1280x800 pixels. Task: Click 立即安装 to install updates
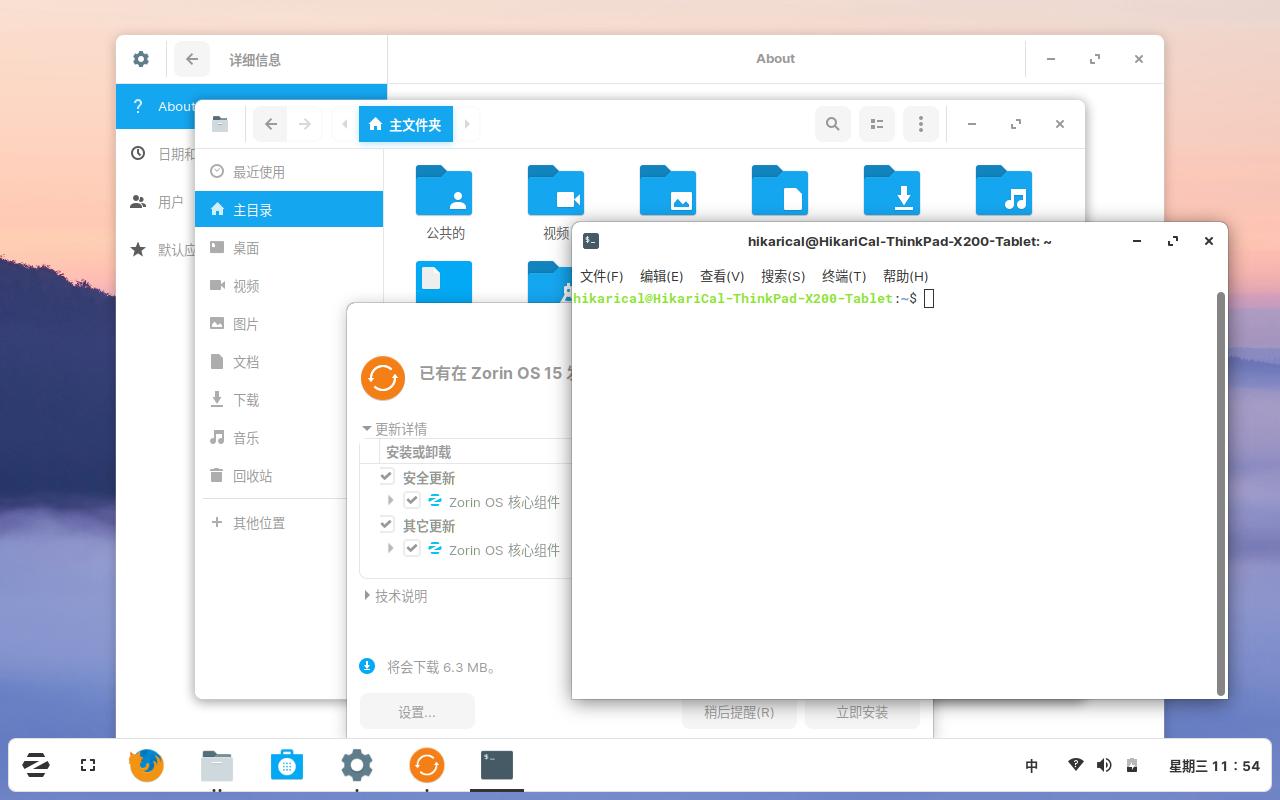click(x=862, y=711)
